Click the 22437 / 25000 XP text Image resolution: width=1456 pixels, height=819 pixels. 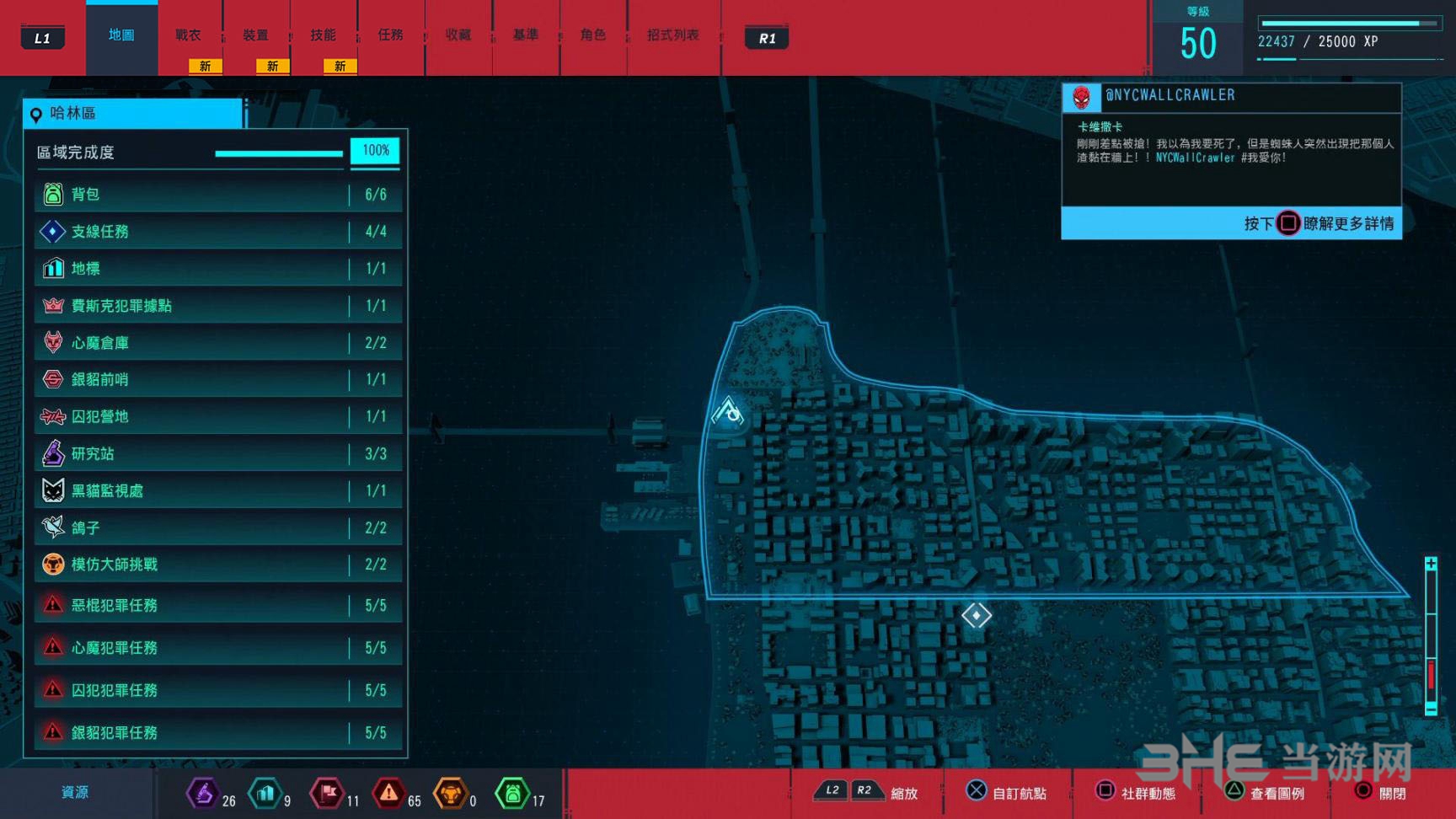click(x=1318, y=41)
